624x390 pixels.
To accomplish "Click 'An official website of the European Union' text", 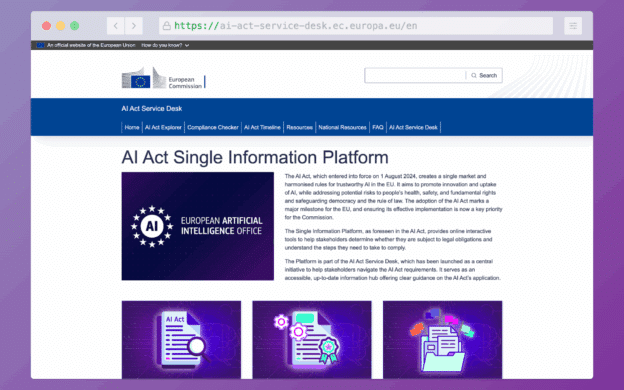I will click(x=91, y=45).
